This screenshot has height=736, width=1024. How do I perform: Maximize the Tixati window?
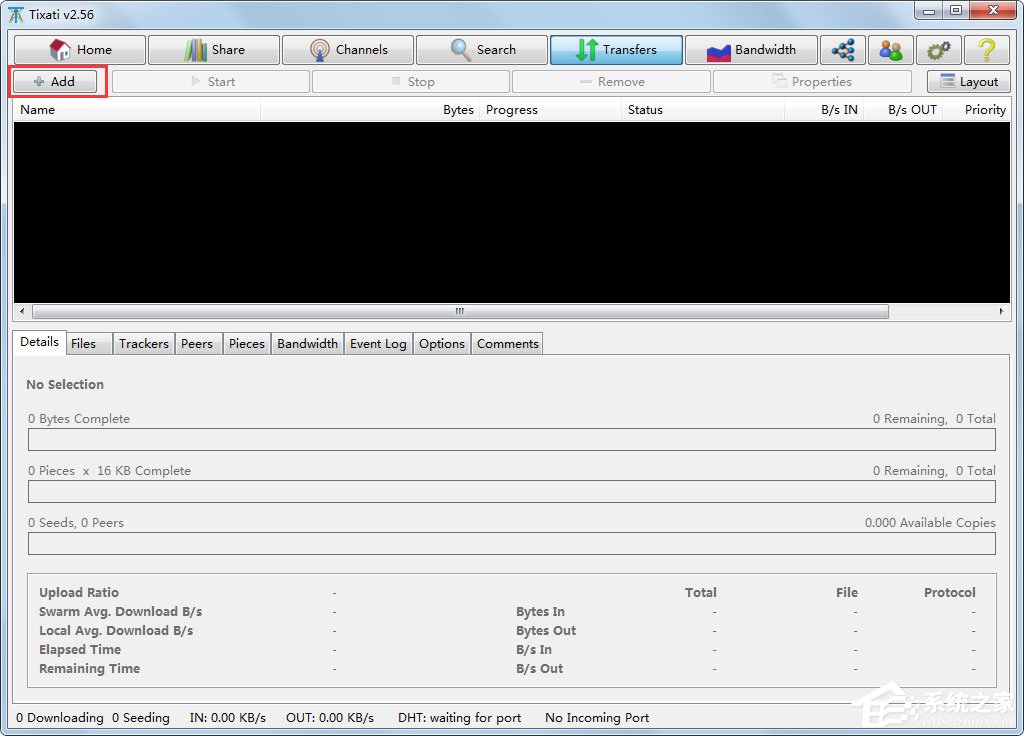point(956,10)
